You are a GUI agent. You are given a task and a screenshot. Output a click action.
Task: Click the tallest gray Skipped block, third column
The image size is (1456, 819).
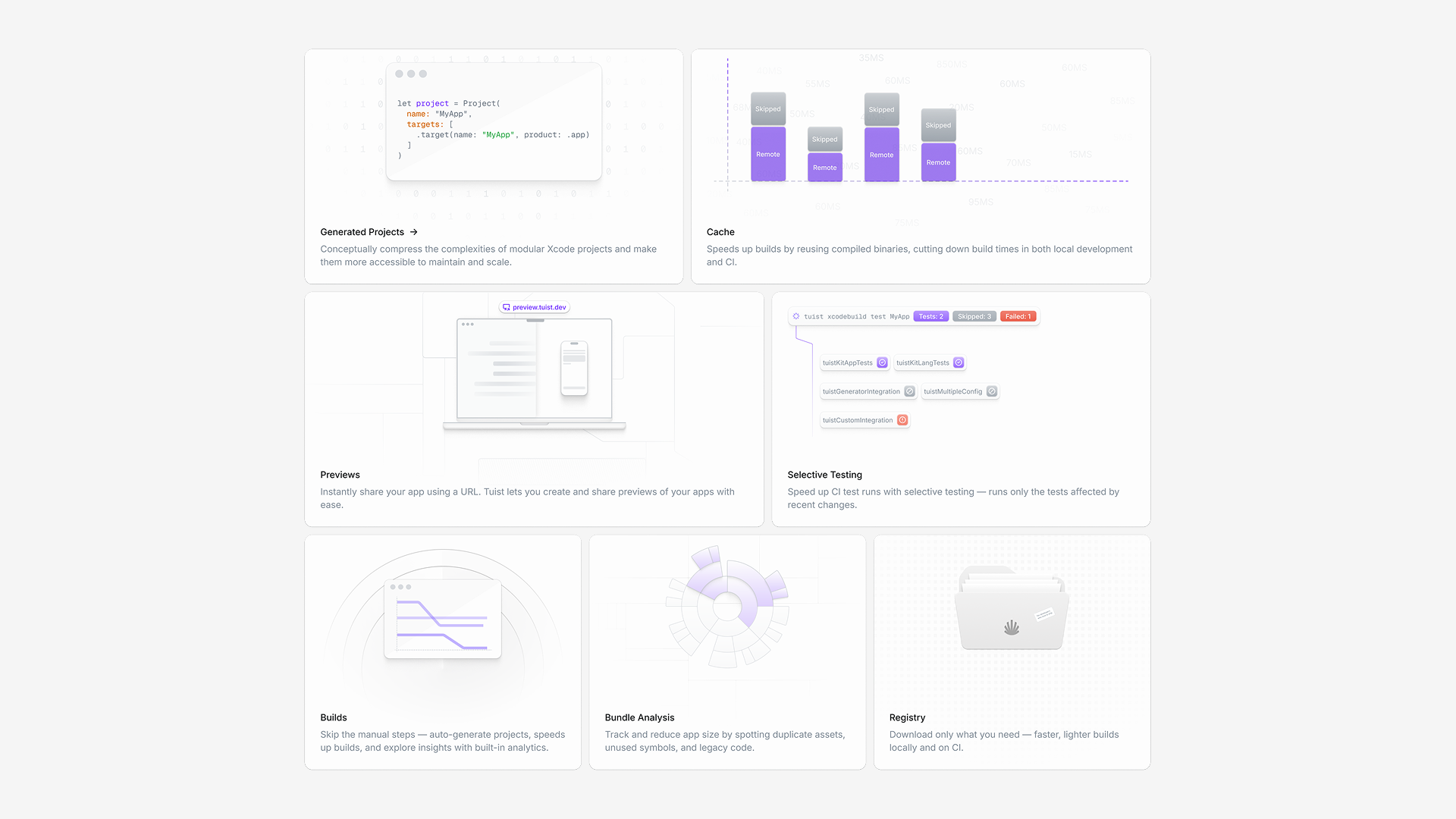tap(881, 109)
